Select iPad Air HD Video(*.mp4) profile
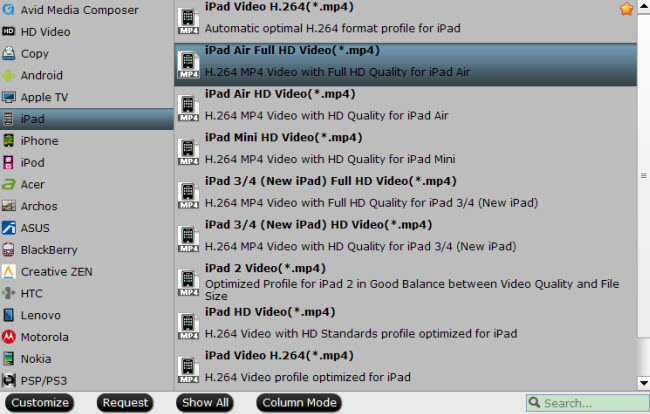650x414 pixels. coord(405,108)
